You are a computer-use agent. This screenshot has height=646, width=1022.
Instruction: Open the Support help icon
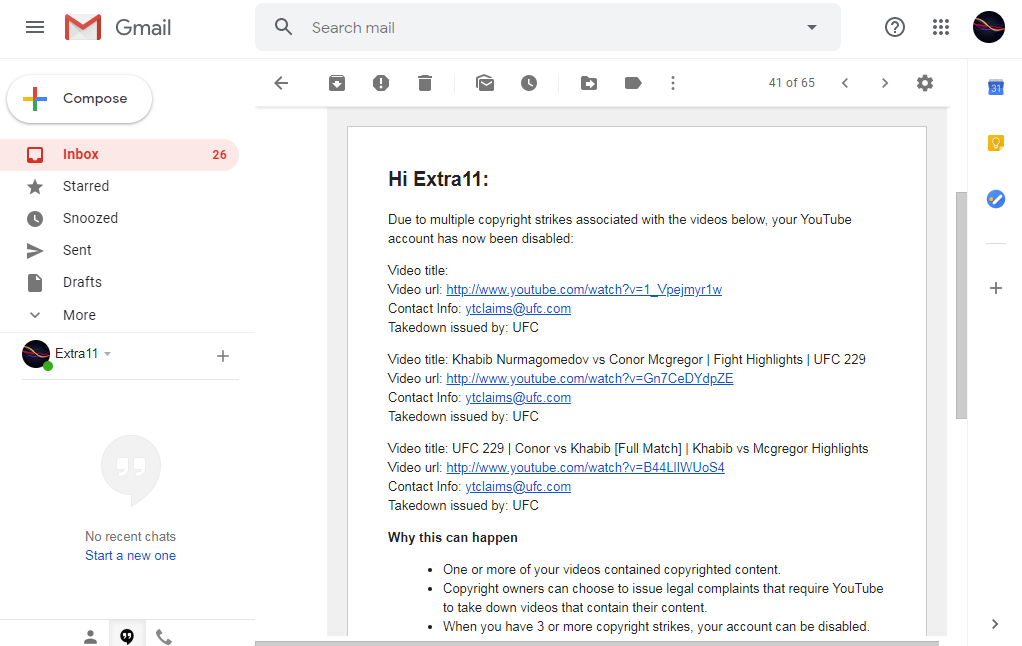[x=895, y=27]
